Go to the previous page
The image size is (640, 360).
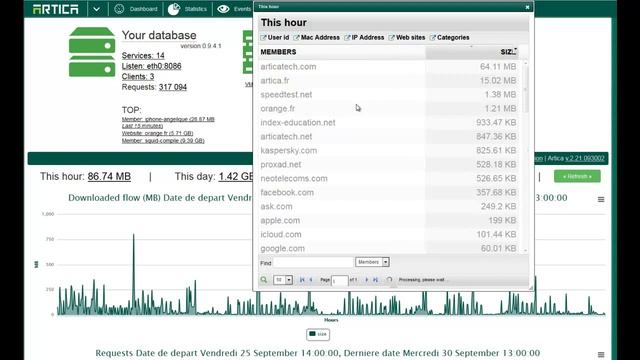tap(311, 280)
